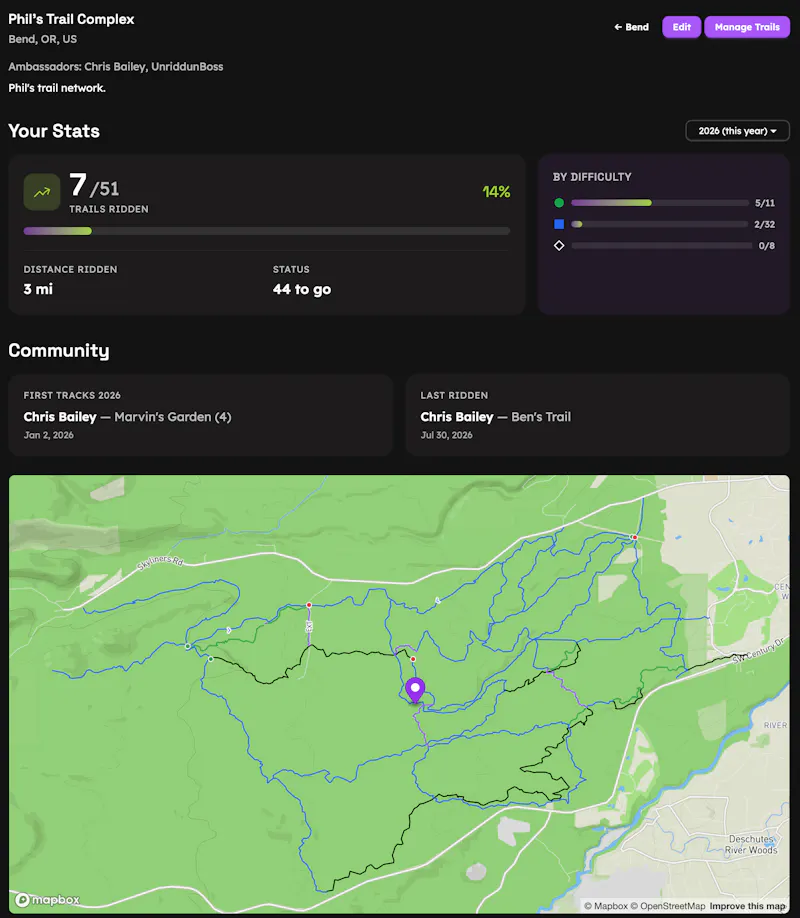Click 'Ambassadors: Chris Bailey, UnriddunBoss' line
Image resolution: width=800 pixels, height=918 pixels.
115,67
